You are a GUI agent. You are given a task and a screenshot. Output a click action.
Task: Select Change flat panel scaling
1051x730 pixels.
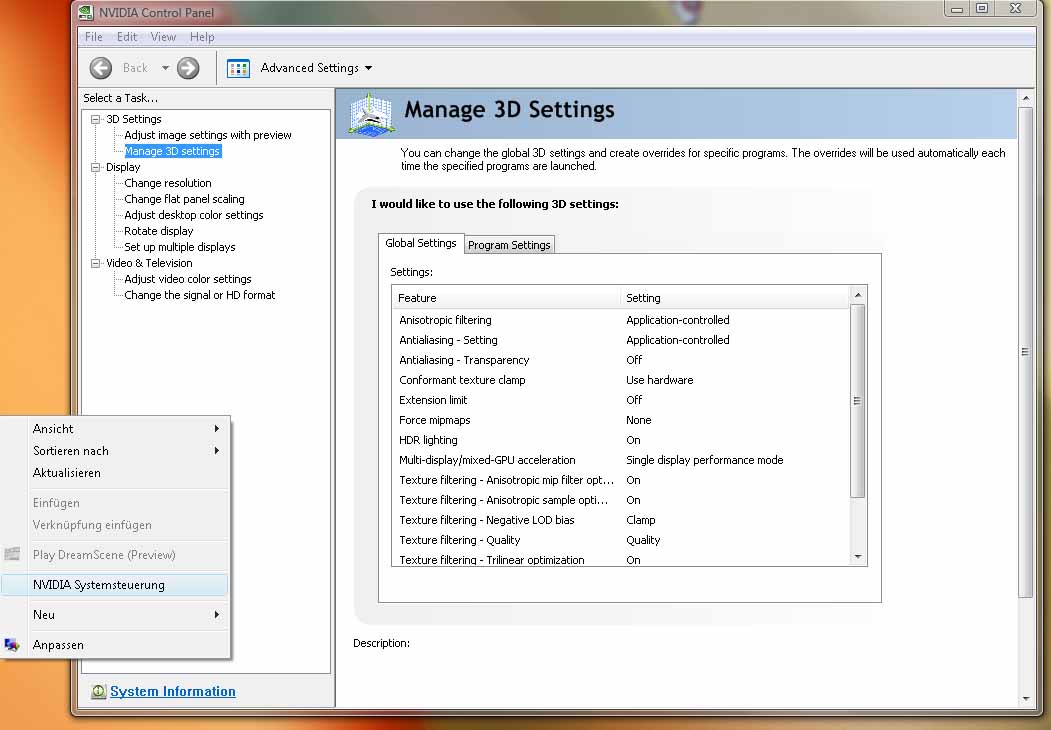coord(184,199)
